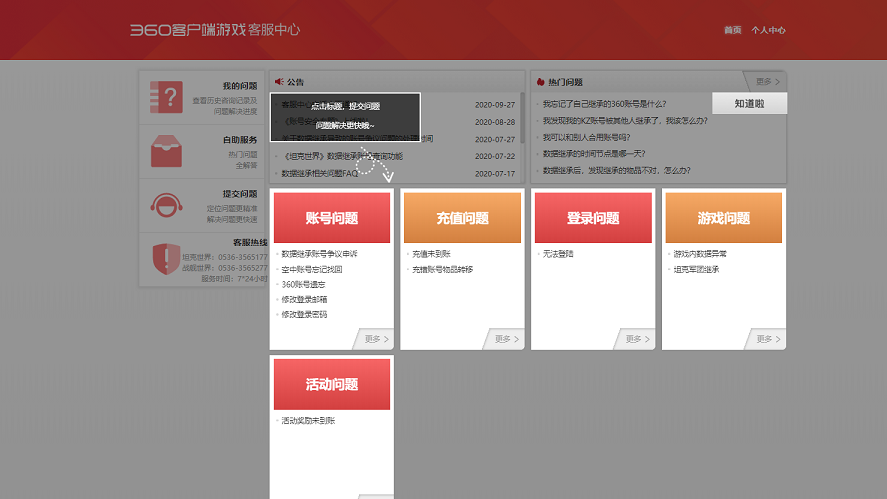Click the 提交问题 headset icon
887x499 pixels.
166,205
